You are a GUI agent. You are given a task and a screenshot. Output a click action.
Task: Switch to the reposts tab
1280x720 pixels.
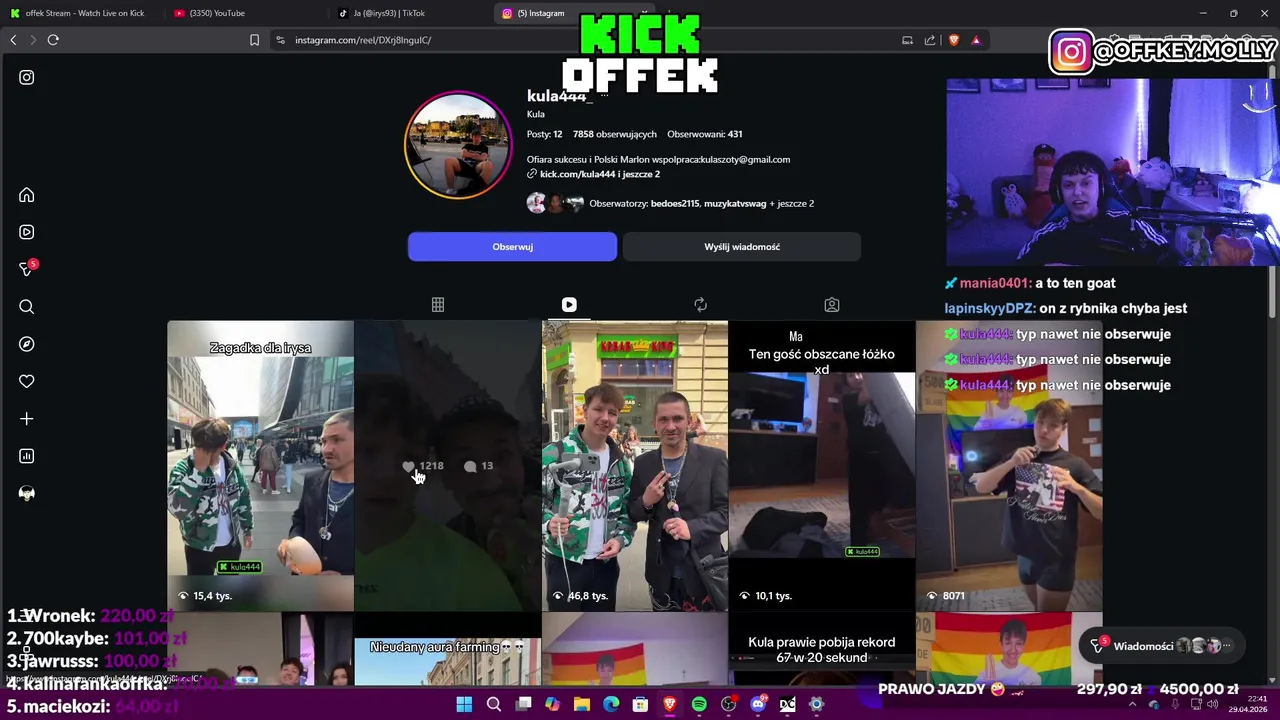[700, 304]
